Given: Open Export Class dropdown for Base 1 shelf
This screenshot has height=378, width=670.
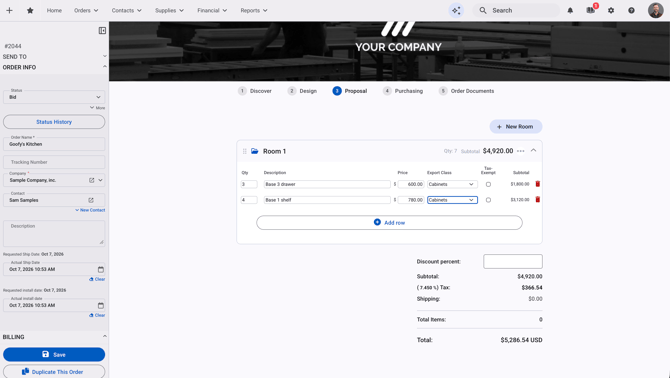Looking at the screenshot, I should (x=452, y=200).
